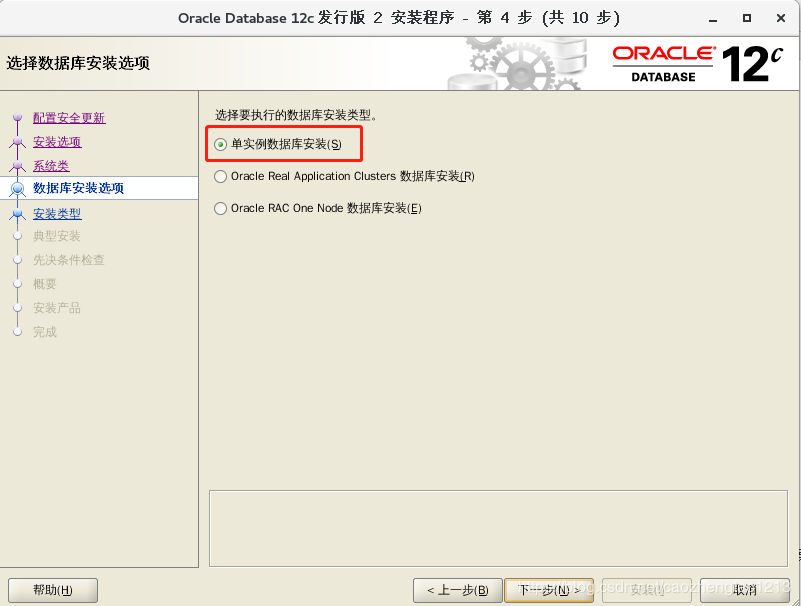Click the step bullet icon beside 安装选项
The width and height of the screenshot is (801, 606).
[x=17, y=142]
